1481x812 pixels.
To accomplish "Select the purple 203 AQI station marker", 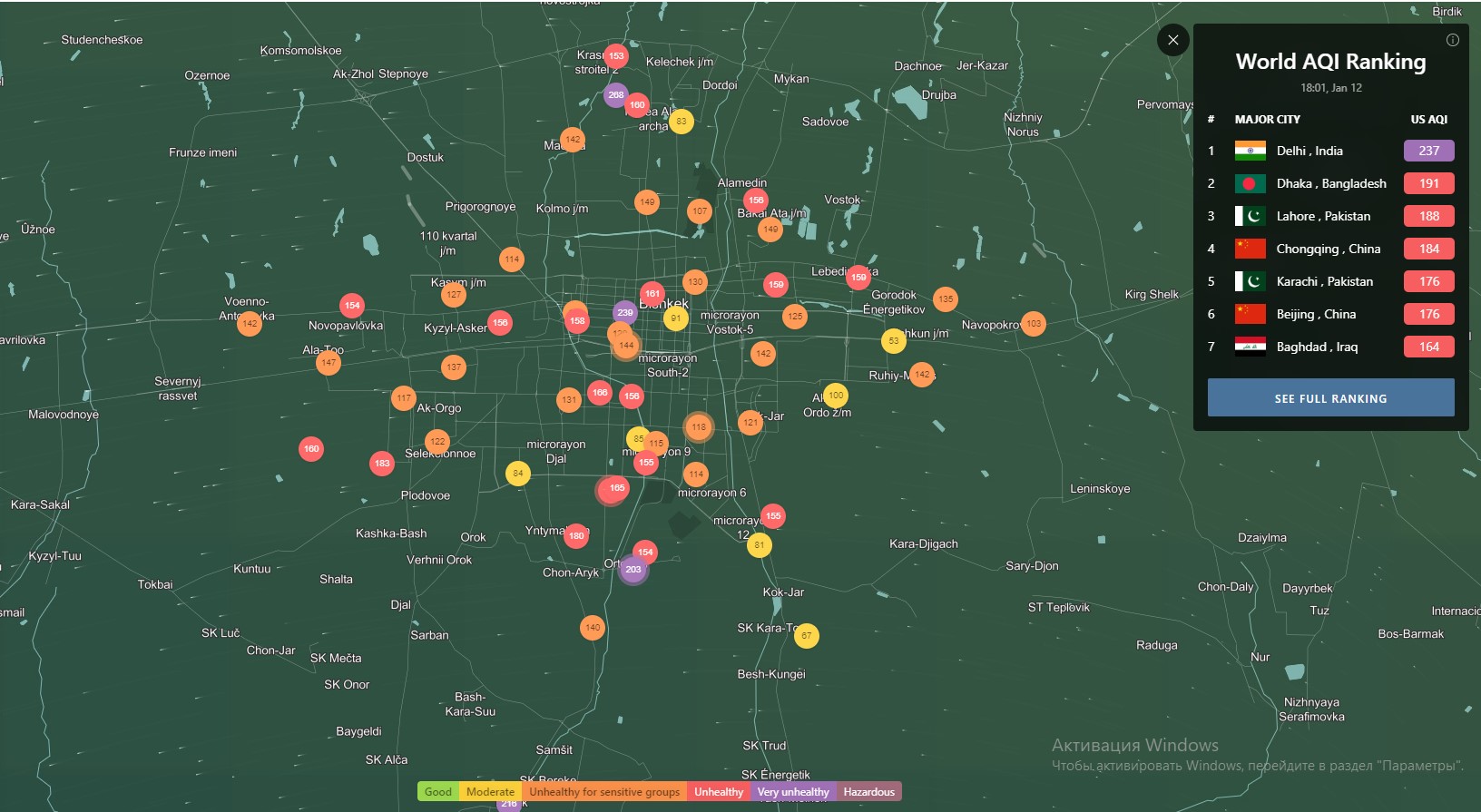I will pyautogui.click(x=633, y=570).
